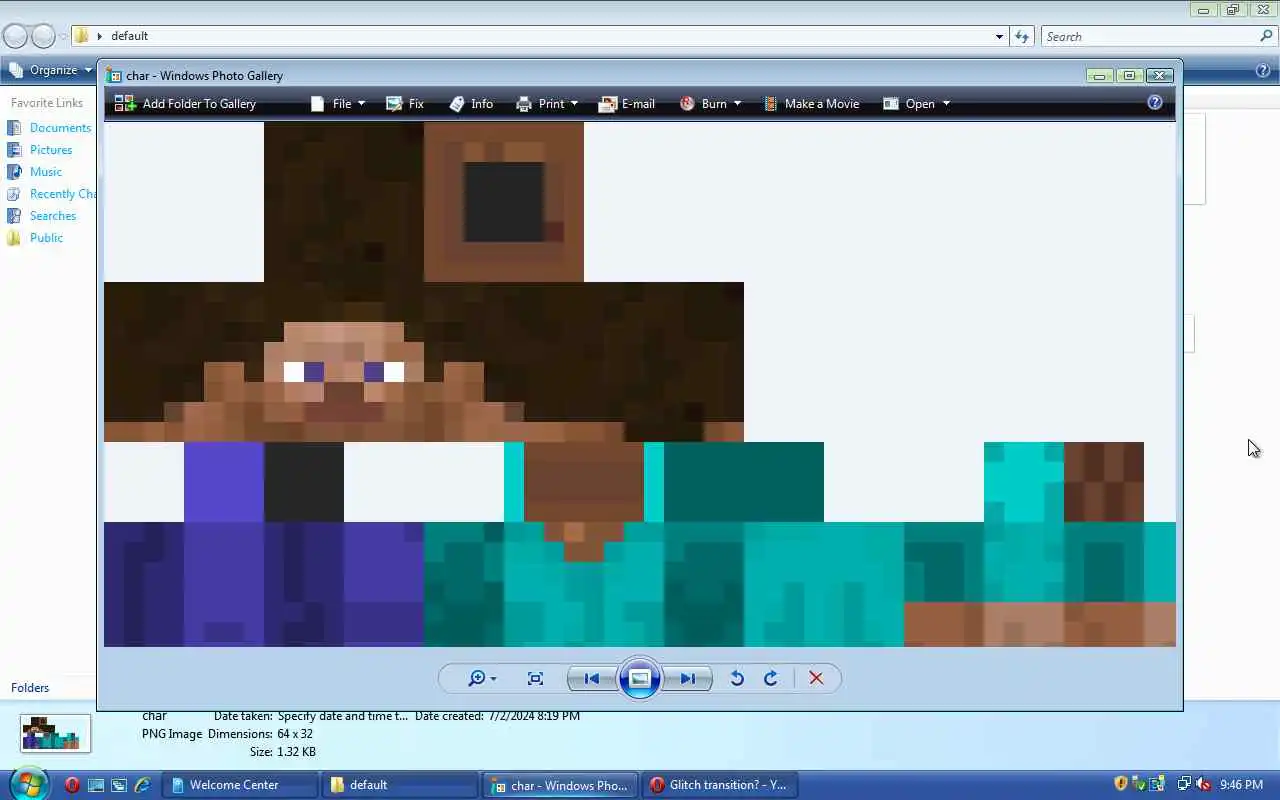Screen dimensions: 1280x800
Task: Click the Explorer help icon
Action: (x=1262, y=70)
